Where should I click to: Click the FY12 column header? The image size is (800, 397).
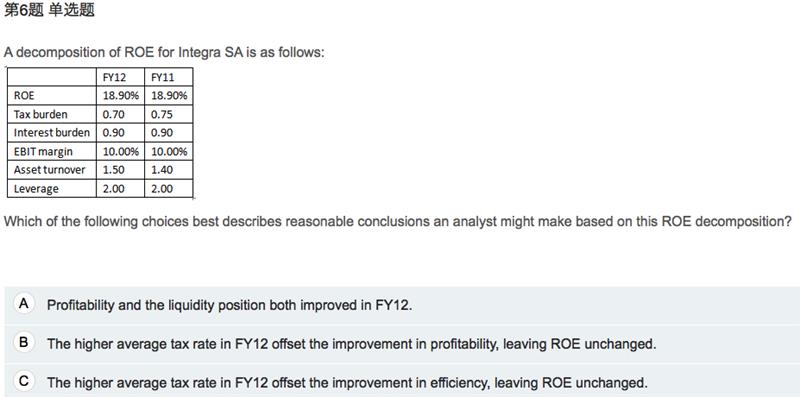[x=114, y=78]
